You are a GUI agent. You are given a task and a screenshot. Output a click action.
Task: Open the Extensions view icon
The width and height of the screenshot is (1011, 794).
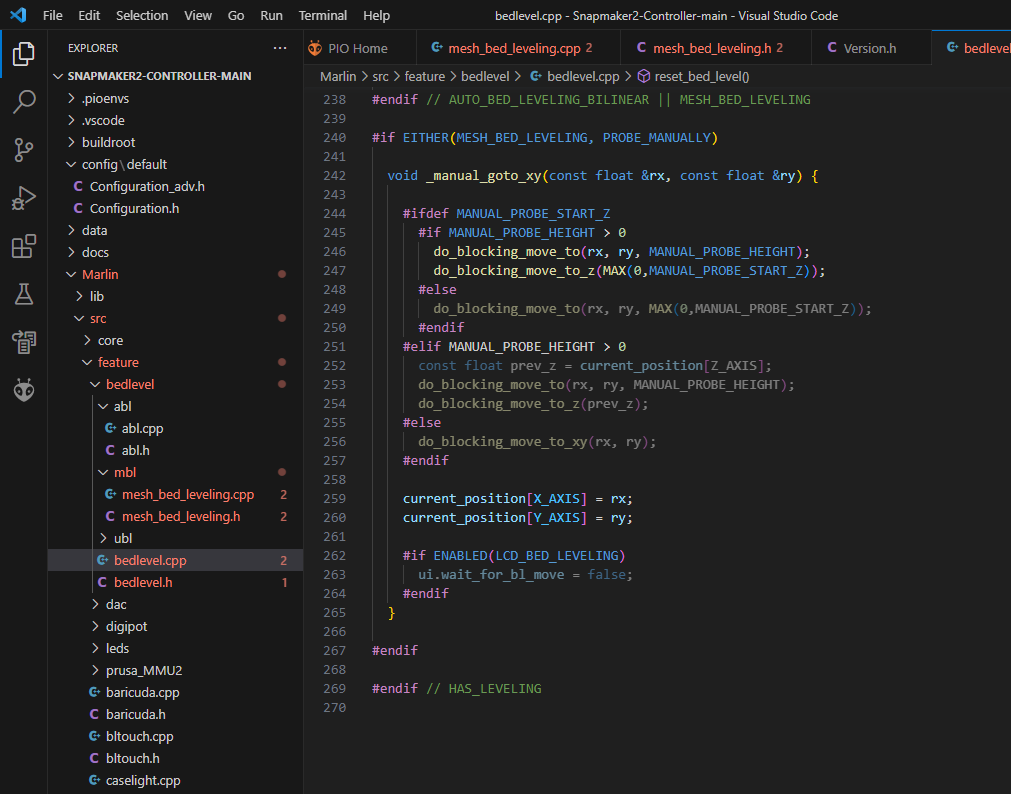(24, 246)
